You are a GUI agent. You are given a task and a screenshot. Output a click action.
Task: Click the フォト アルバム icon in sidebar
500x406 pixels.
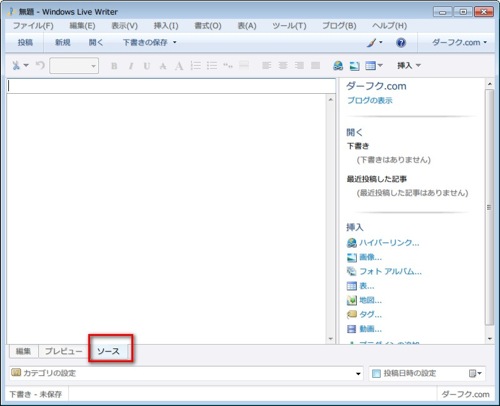coord(352,271)
